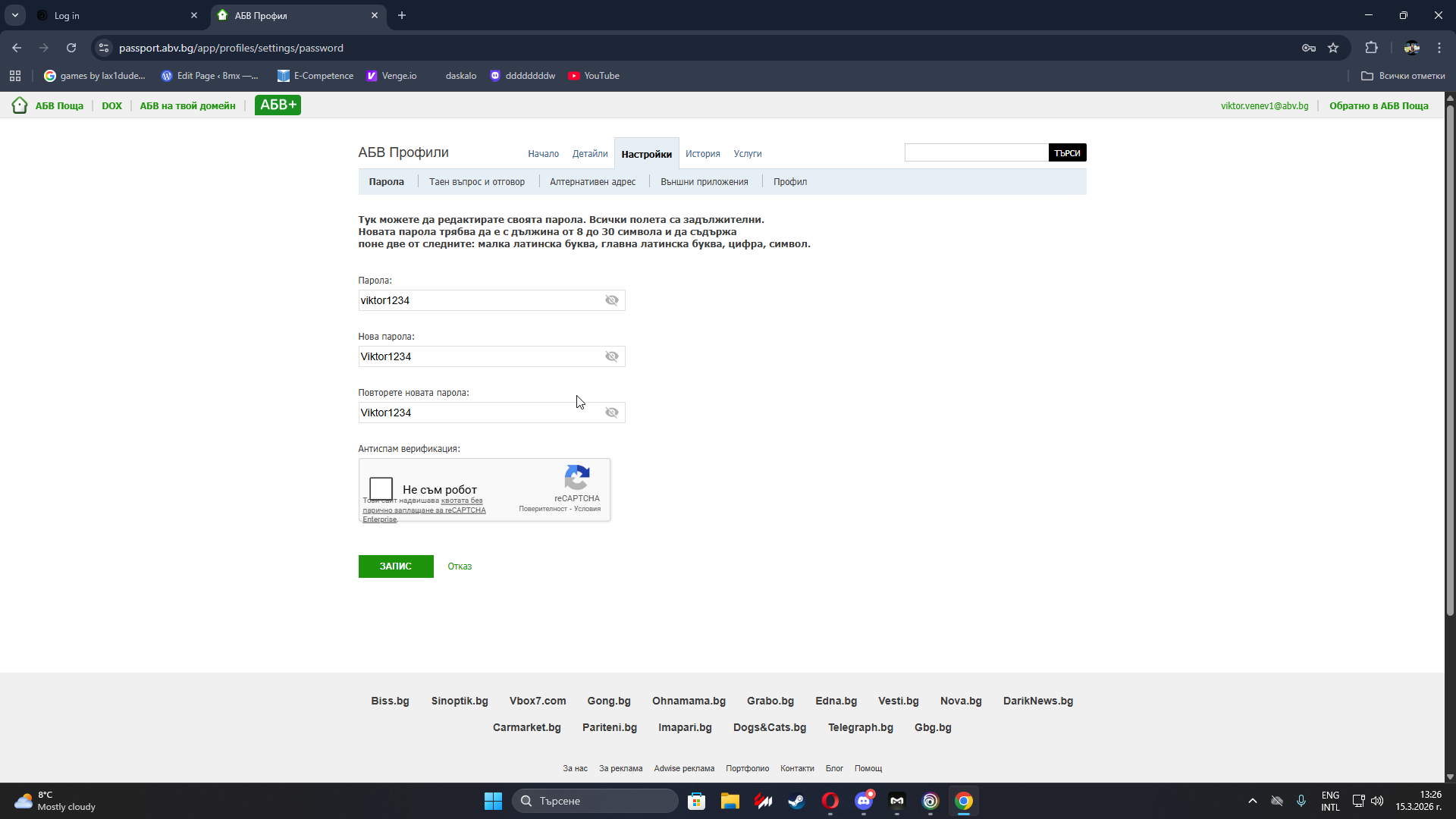Open the password manager key icon

click(1309, 48)
